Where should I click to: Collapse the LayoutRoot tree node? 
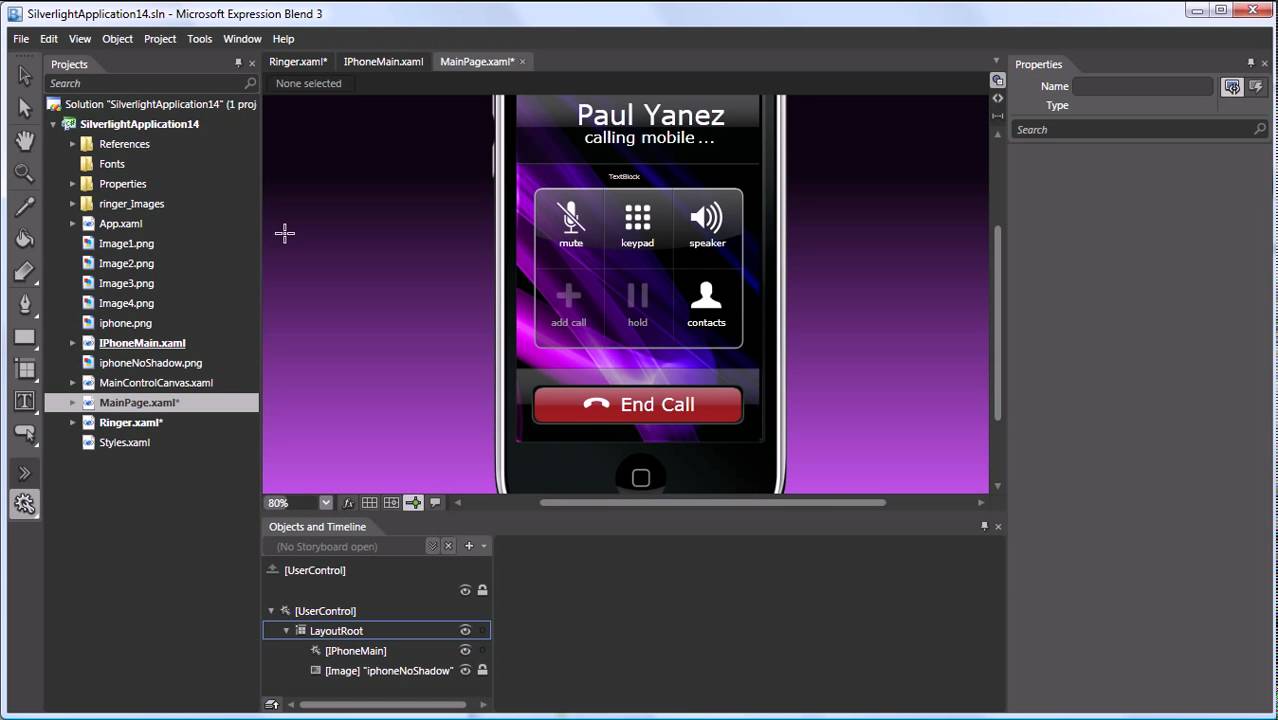tap(286, 631)
